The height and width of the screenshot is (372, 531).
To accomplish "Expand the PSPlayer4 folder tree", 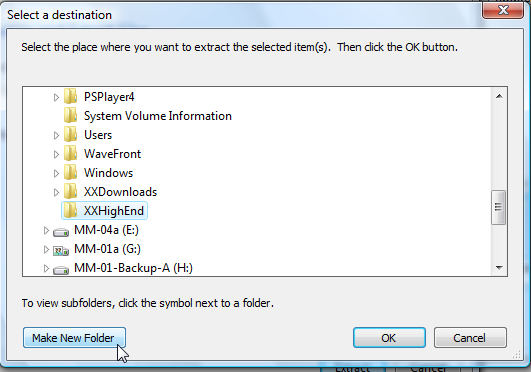I will click(x=56, y=98).
